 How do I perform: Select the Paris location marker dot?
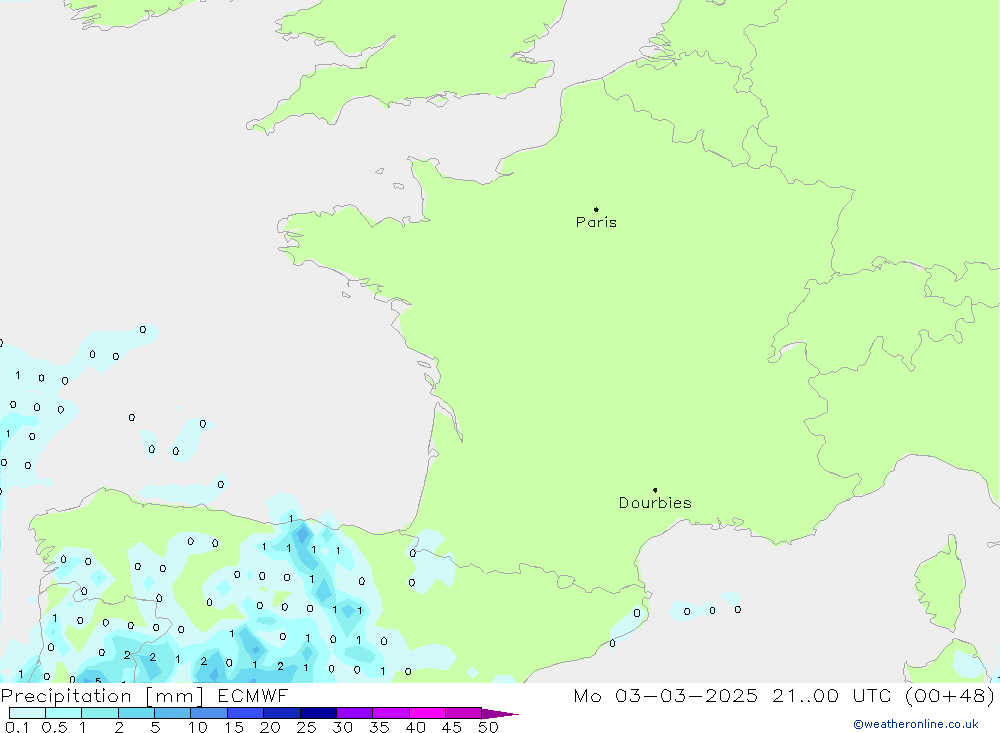click(x=596, y=209)
